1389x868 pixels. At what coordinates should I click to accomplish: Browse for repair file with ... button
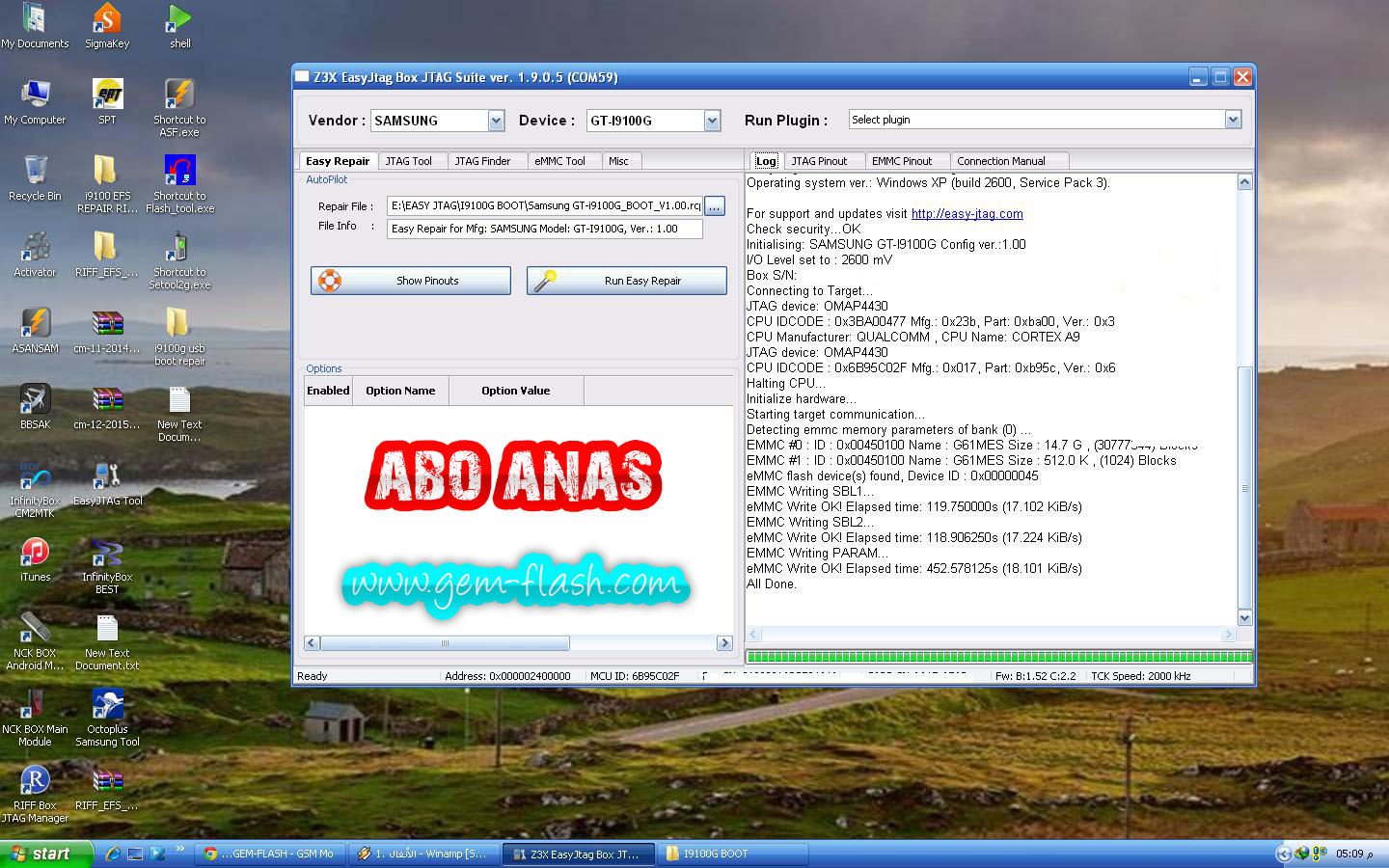[714, 205]
